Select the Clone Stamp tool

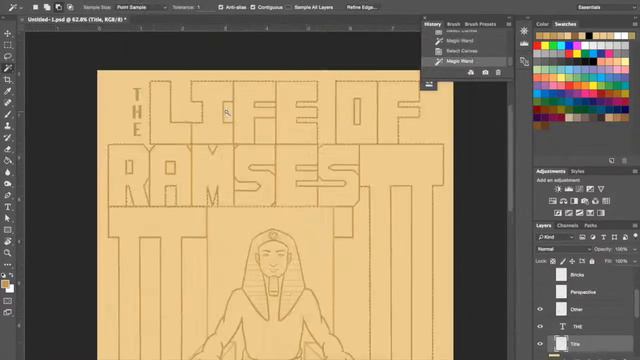7,126
